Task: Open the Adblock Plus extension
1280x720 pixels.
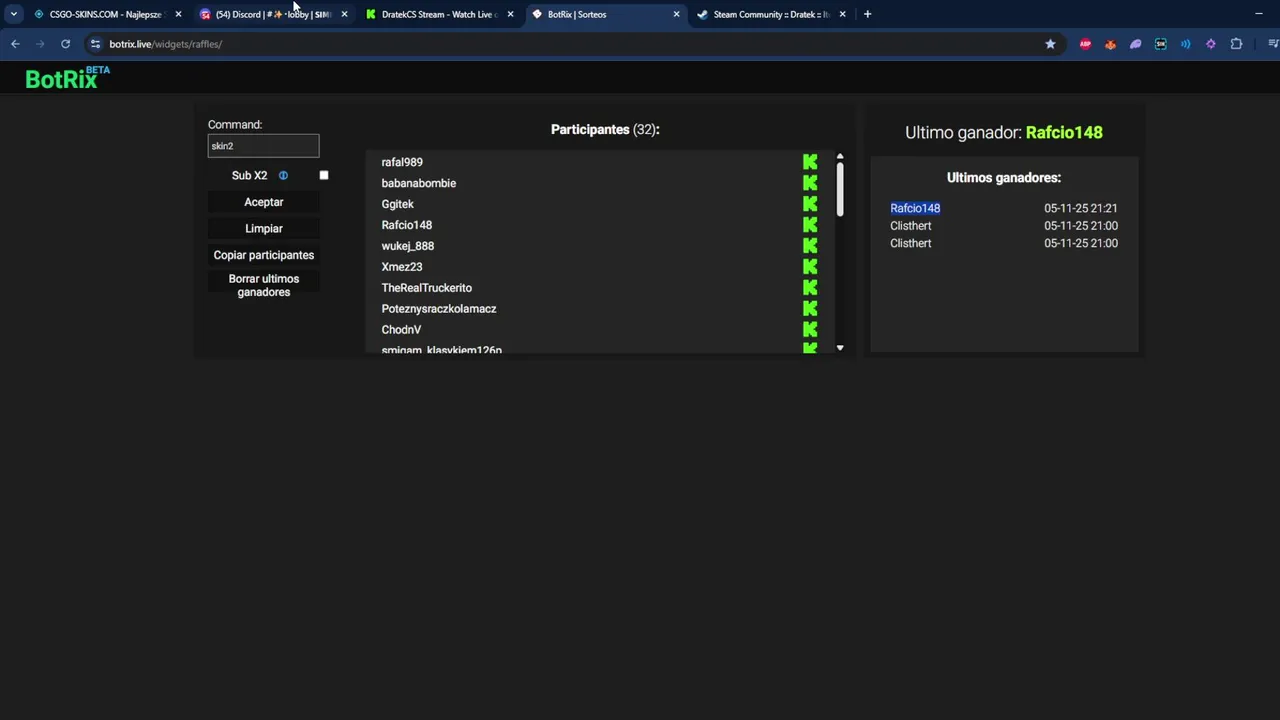Action: point(1085,44)
